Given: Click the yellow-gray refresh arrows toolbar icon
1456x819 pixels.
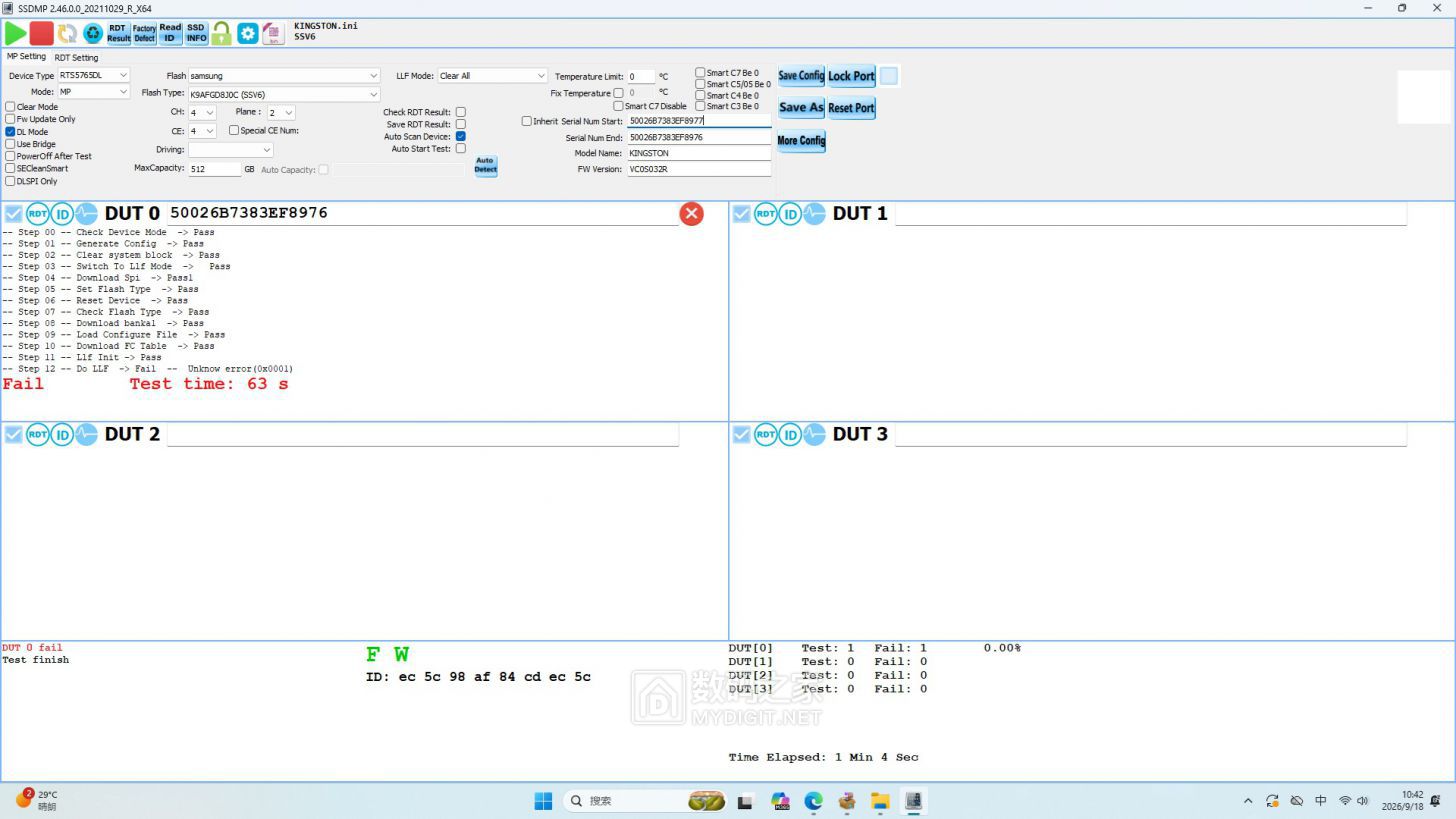Looking at the screenshot, I should pyautogui.click(x=67, y=33).
